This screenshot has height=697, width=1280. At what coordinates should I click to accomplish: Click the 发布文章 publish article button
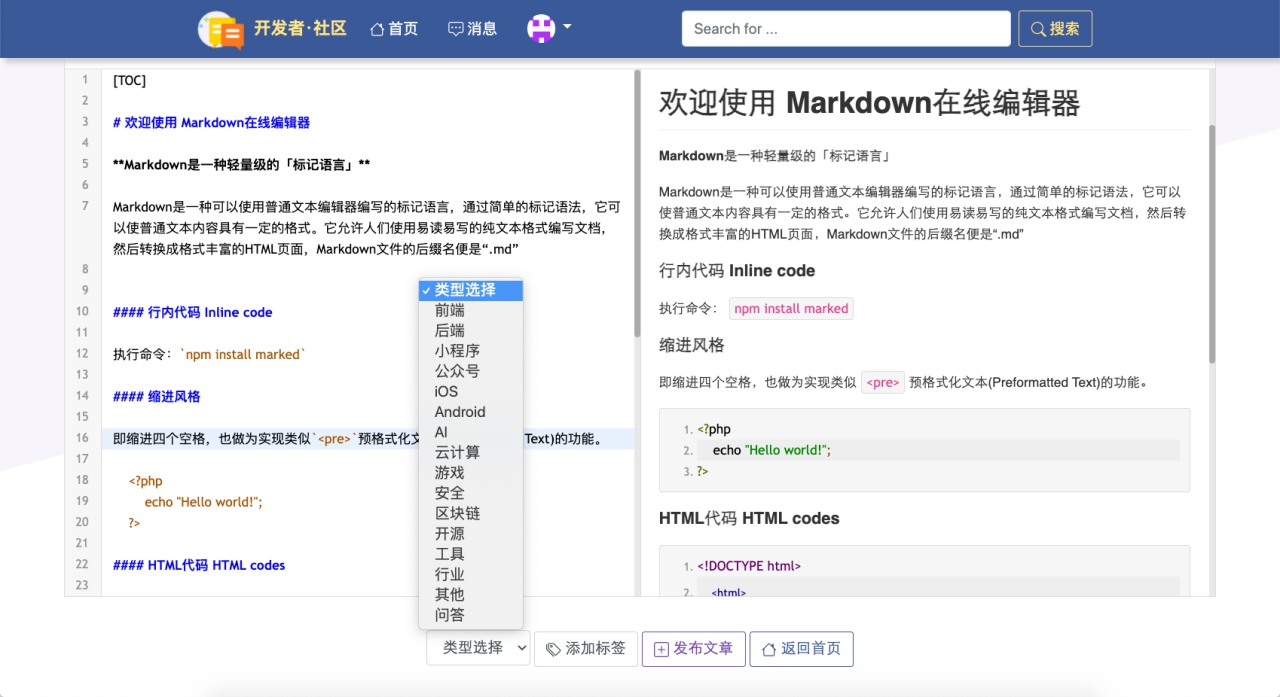(693, 648)
